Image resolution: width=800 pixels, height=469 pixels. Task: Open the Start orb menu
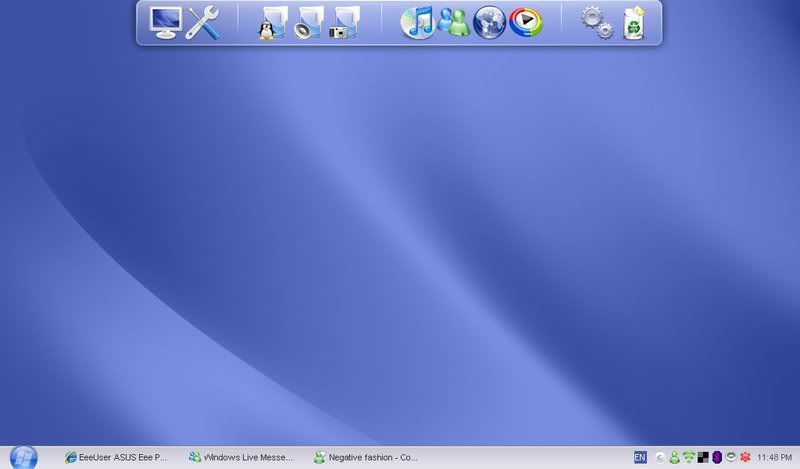[x=23, y=457]
